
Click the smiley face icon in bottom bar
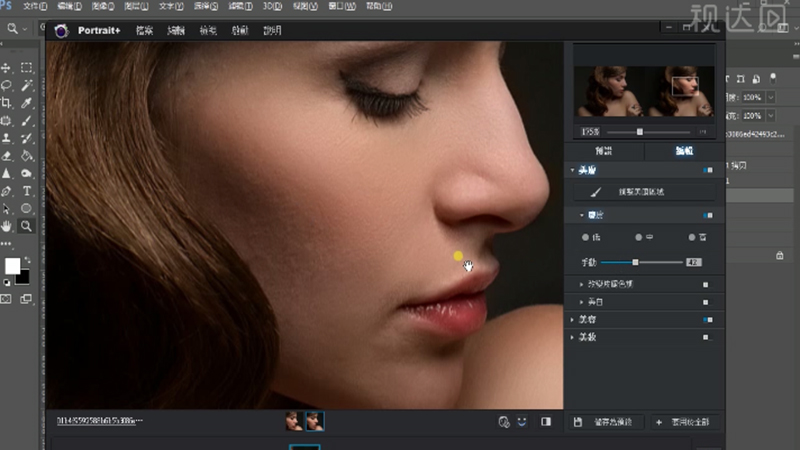tap(522, 422)
